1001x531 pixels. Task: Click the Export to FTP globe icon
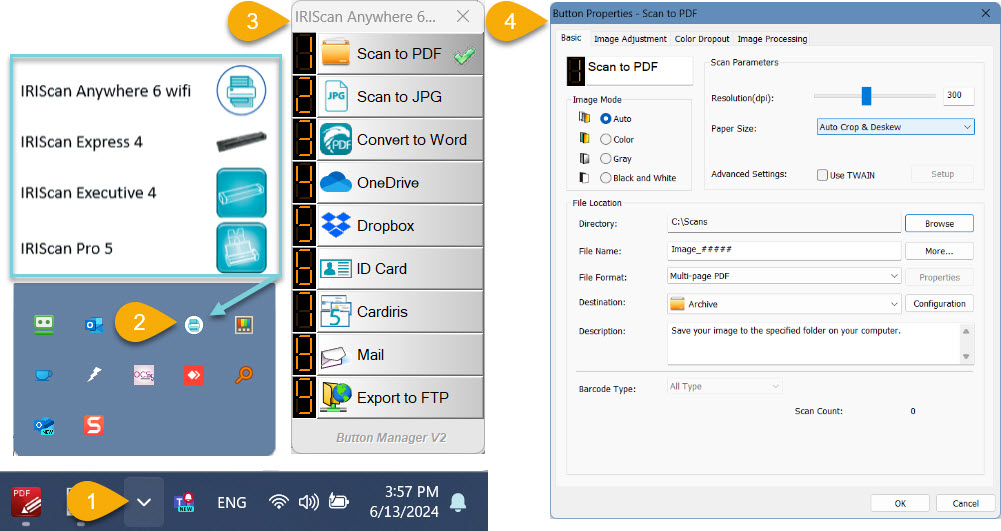pos(336,396)
